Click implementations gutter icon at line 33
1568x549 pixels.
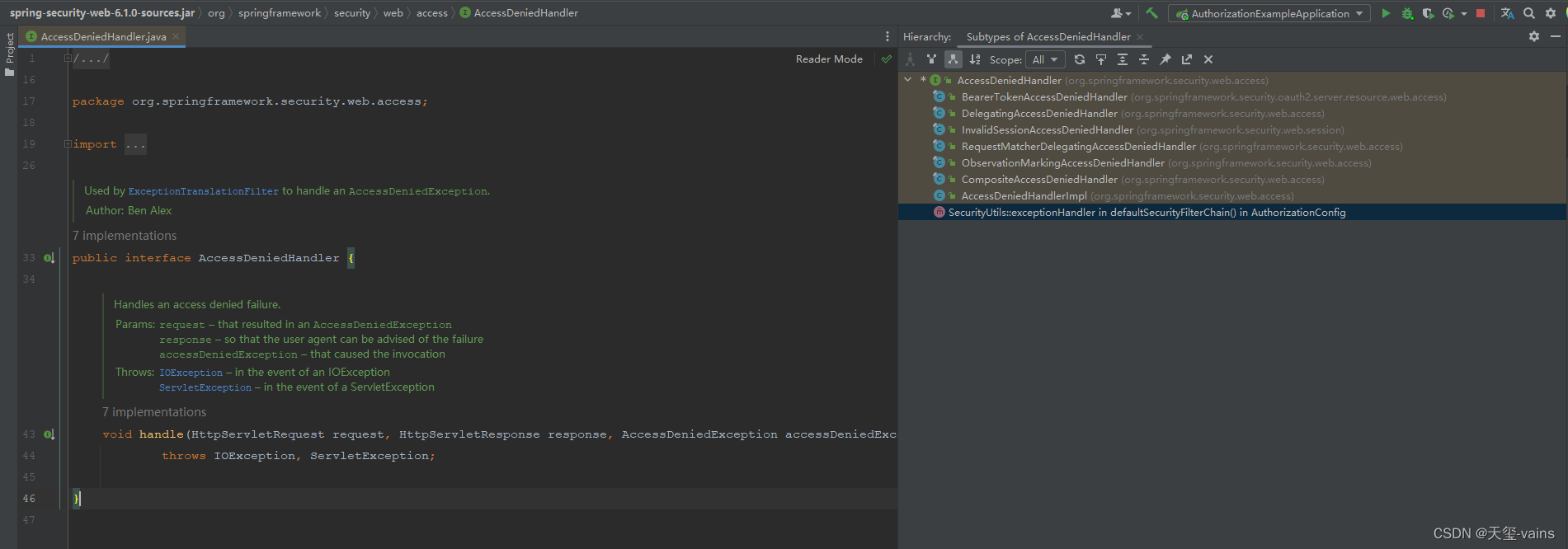coord(49,258)
